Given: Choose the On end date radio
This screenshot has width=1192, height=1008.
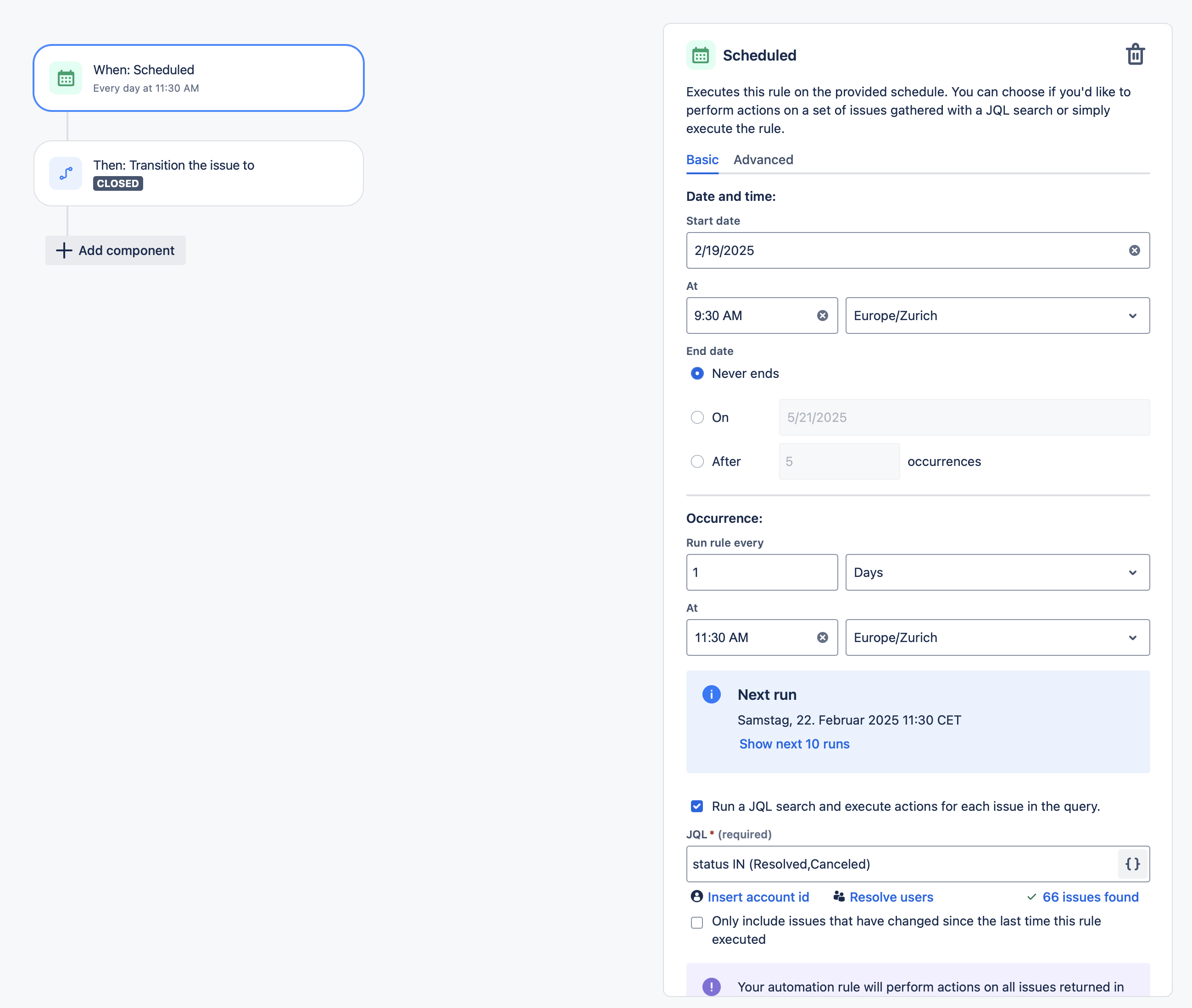Looking at the screenshot, I should [x=697, y=417].
